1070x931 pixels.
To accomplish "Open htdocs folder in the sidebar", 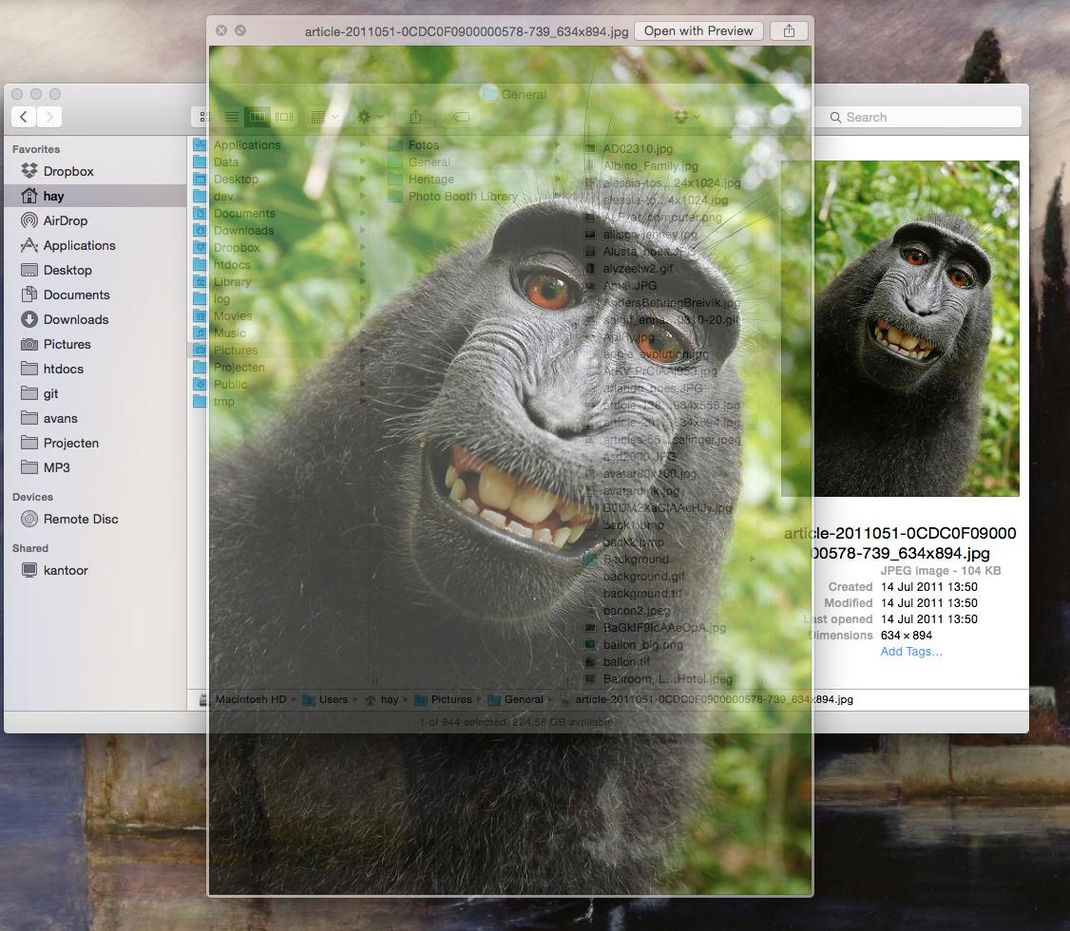I will (95, 369).
